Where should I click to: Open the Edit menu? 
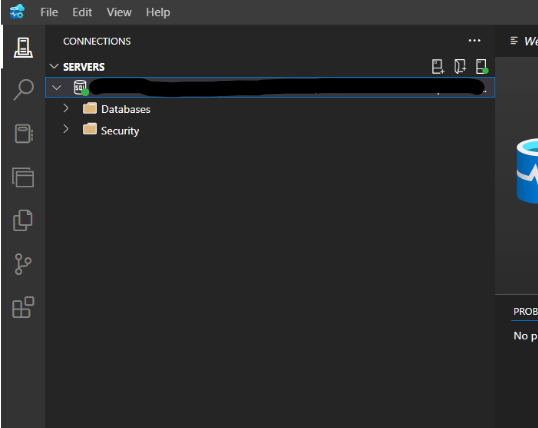pyautogui.click(x=82, y=12)
